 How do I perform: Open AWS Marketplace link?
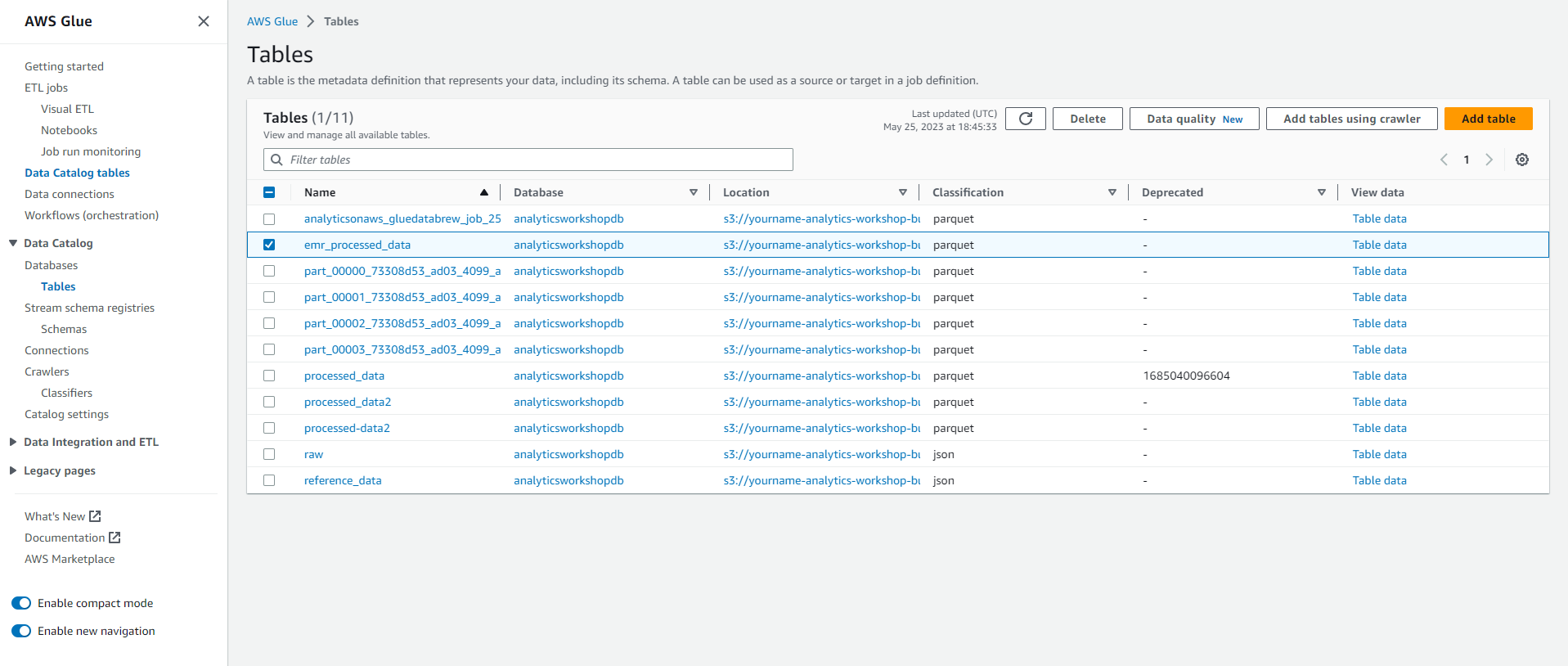tap(70, 559)
